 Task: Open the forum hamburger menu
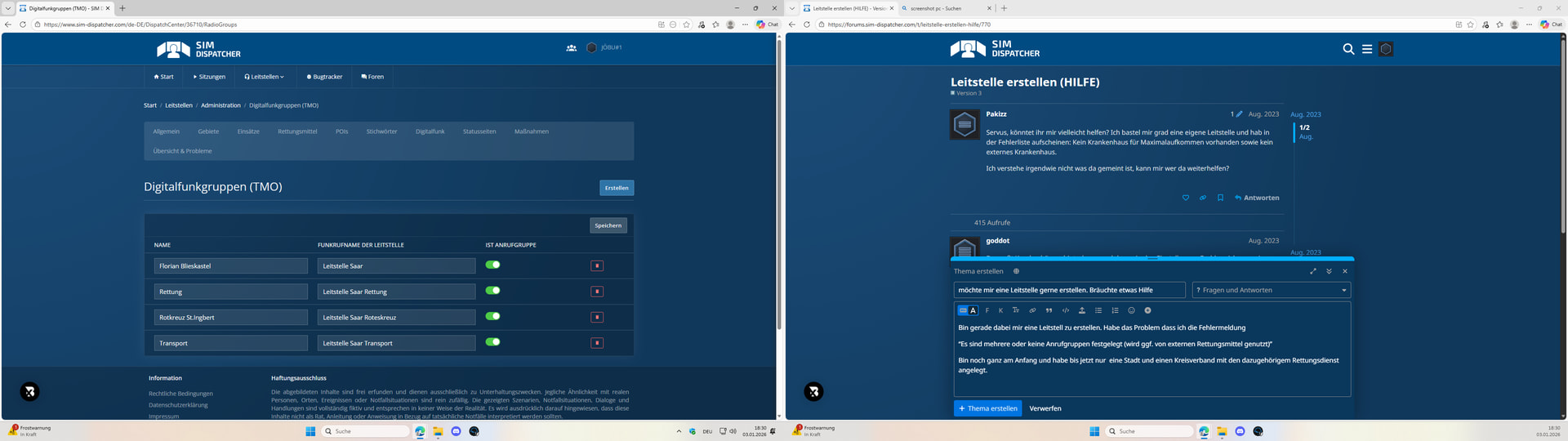tap(1366, 49)
